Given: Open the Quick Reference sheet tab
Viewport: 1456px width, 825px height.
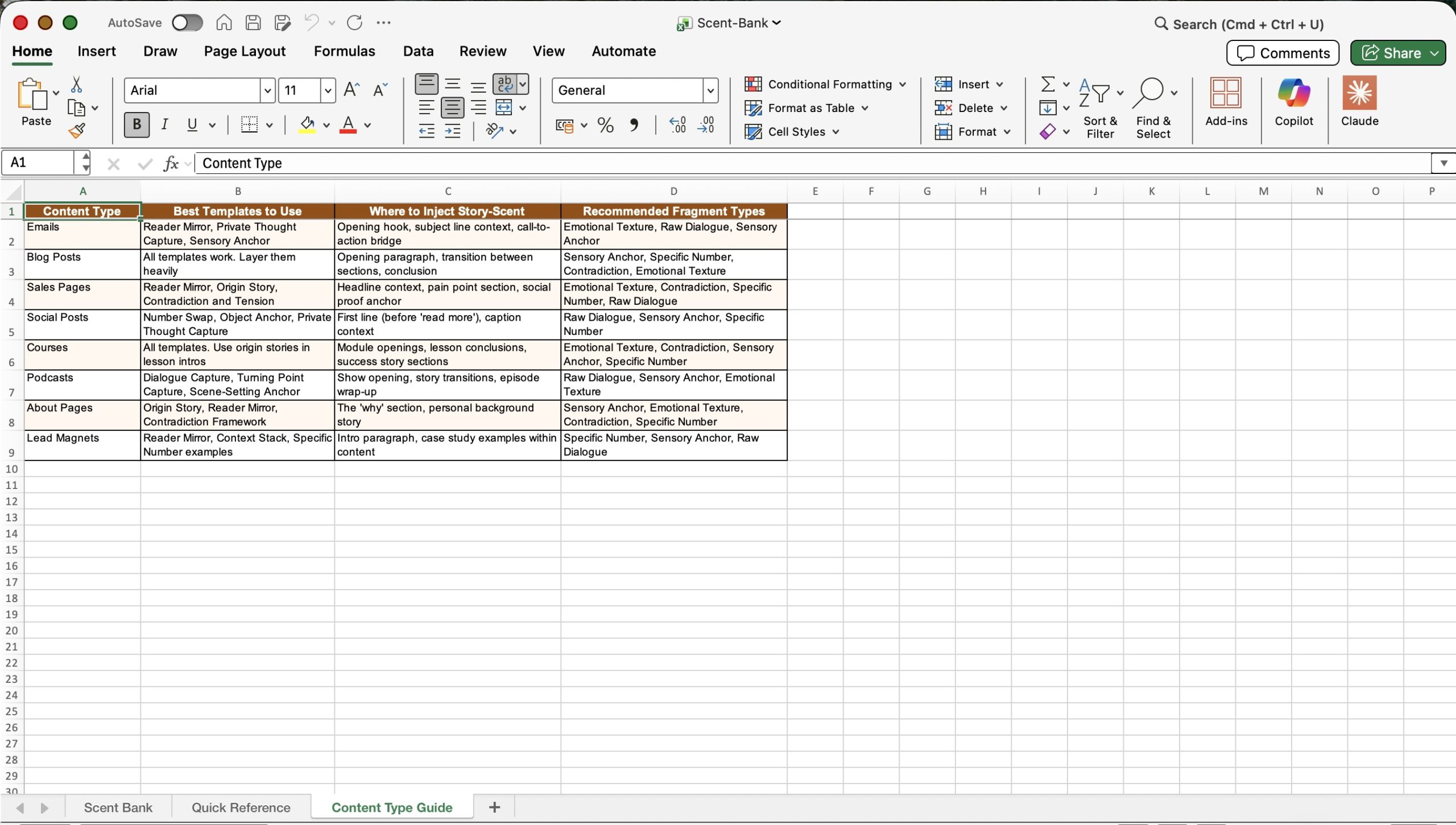Looking at the screenshot, I should tap(241, 807).
